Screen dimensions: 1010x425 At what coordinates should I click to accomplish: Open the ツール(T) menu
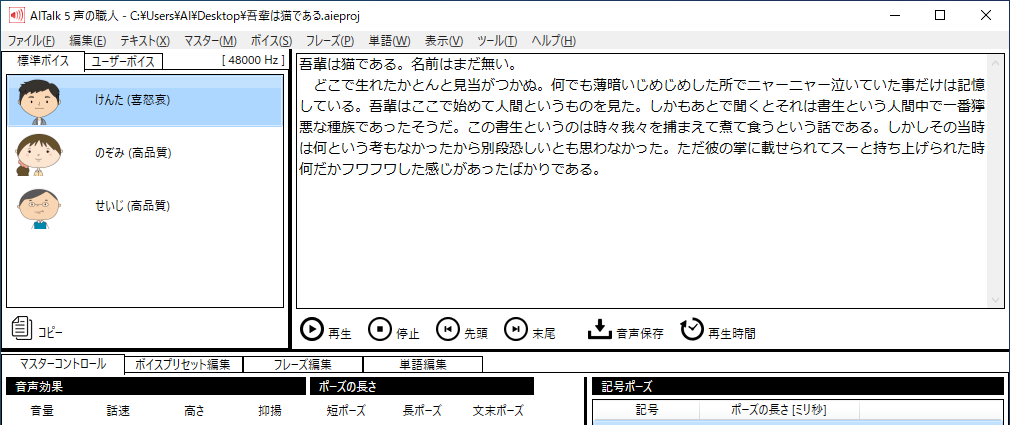(497, 41)
